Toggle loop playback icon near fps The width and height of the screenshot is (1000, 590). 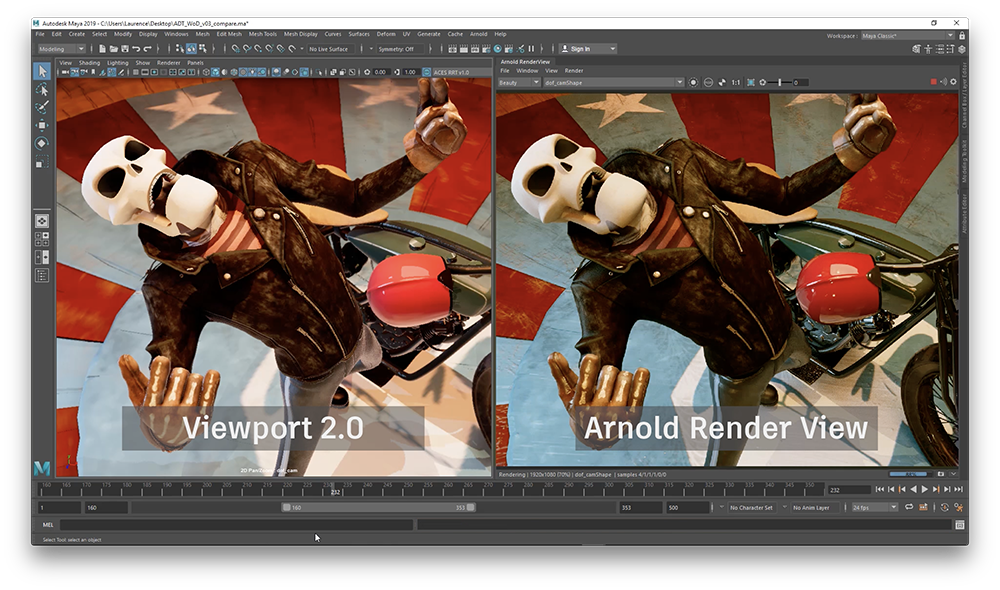(x=909, y=507)
